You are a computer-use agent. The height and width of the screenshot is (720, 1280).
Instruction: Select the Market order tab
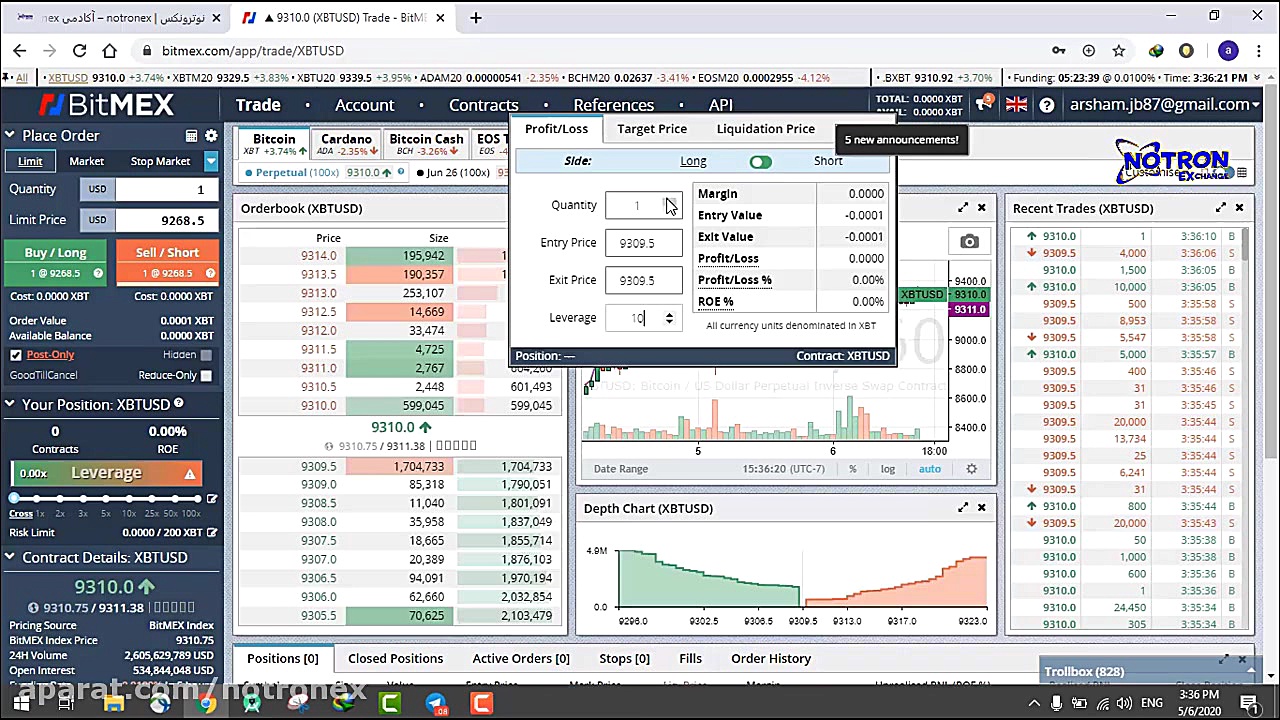click(86, 161)
